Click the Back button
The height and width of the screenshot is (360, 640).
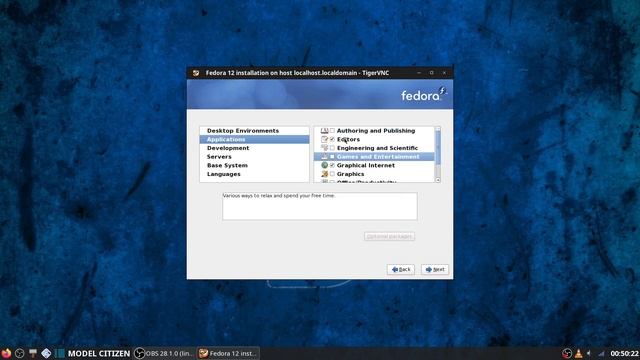pyautogui.click(x=401, y=269)
